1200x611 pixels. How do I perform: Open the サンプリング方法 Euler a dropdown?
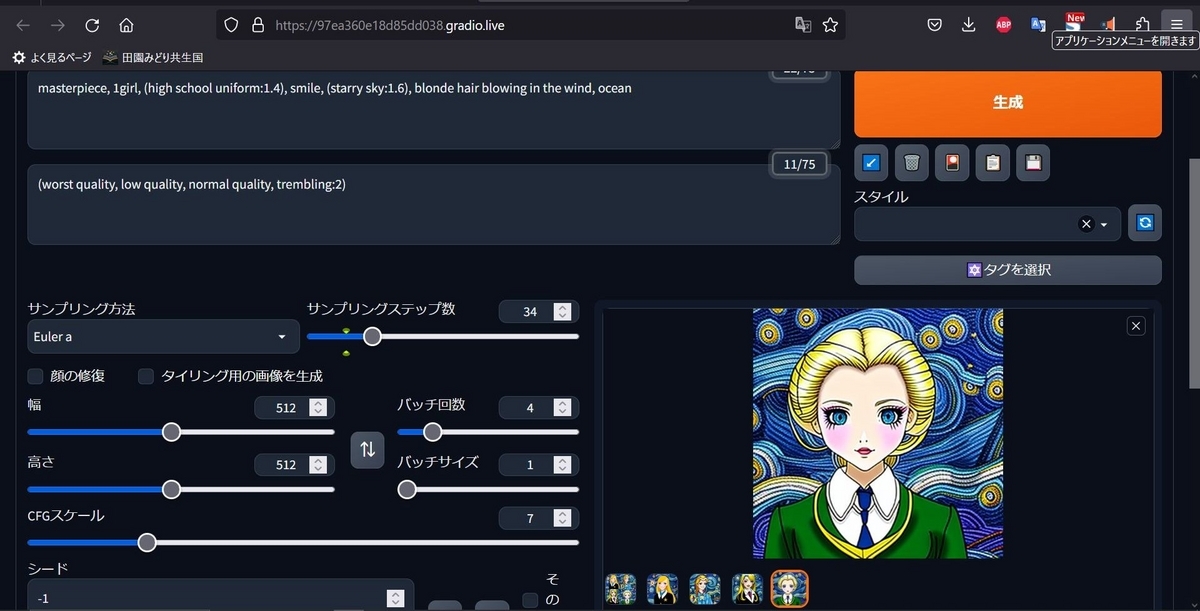[163, 337]
